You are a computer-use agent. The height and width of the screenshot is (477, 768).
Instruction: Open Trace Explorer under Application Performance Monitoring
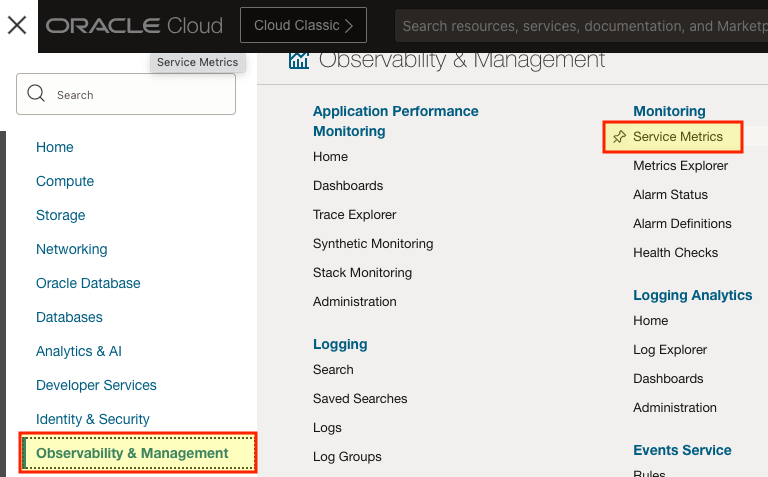tap(354, 215)
